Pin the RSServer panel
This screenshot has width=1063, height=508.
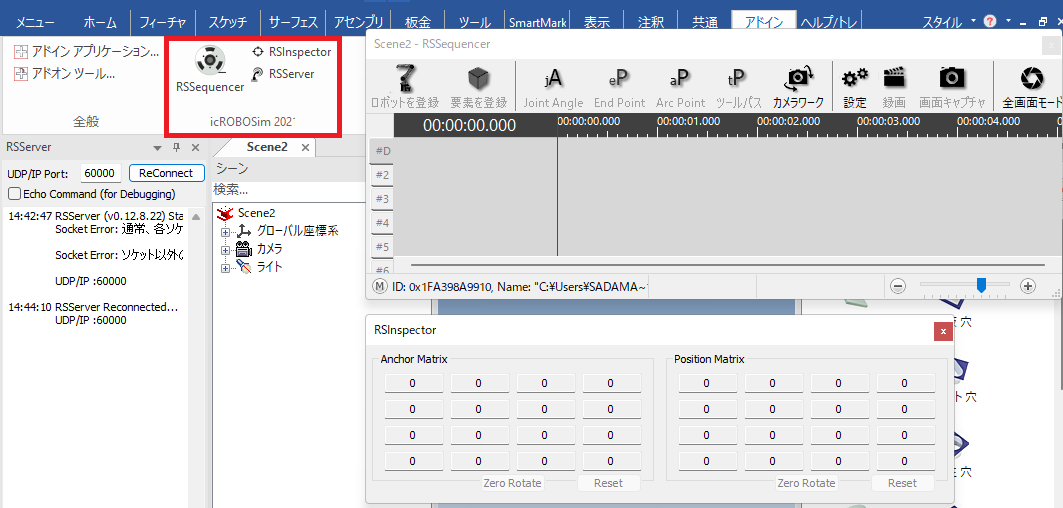click(176, 148)
